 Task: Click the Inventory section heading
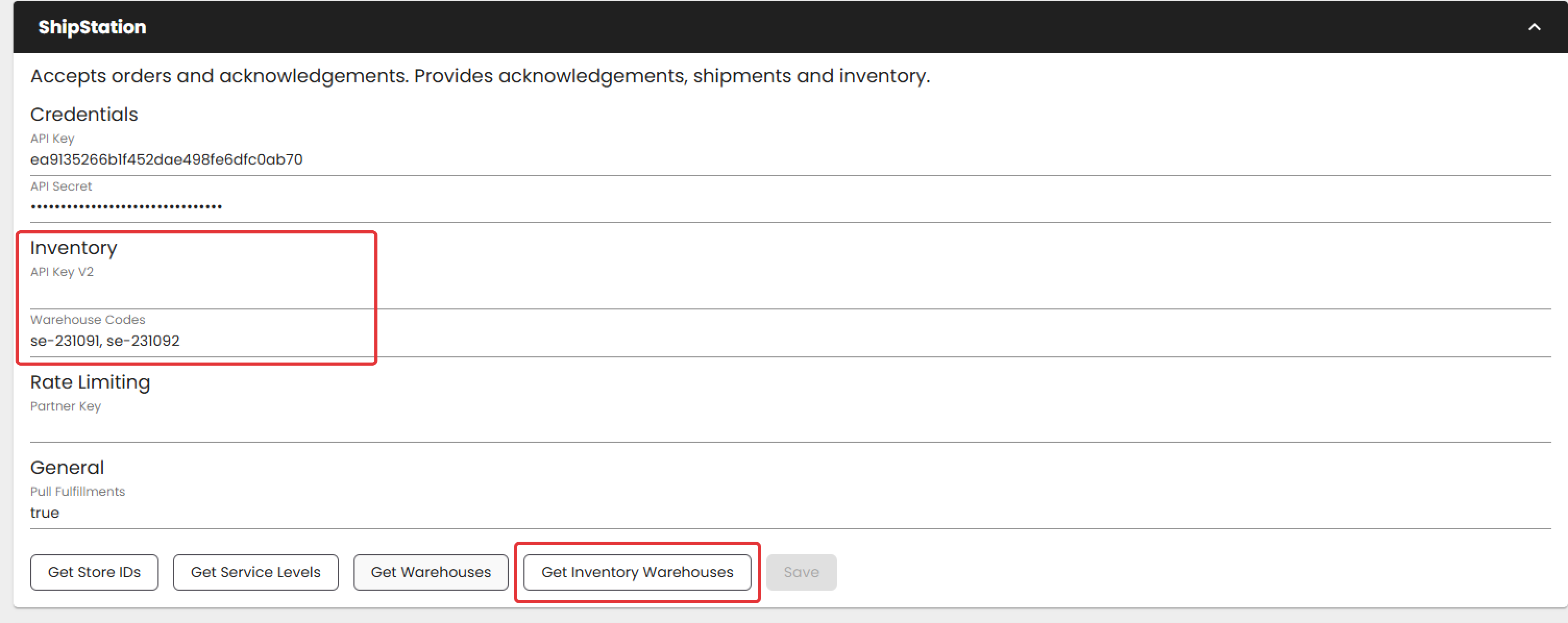[x=73, y=247]
